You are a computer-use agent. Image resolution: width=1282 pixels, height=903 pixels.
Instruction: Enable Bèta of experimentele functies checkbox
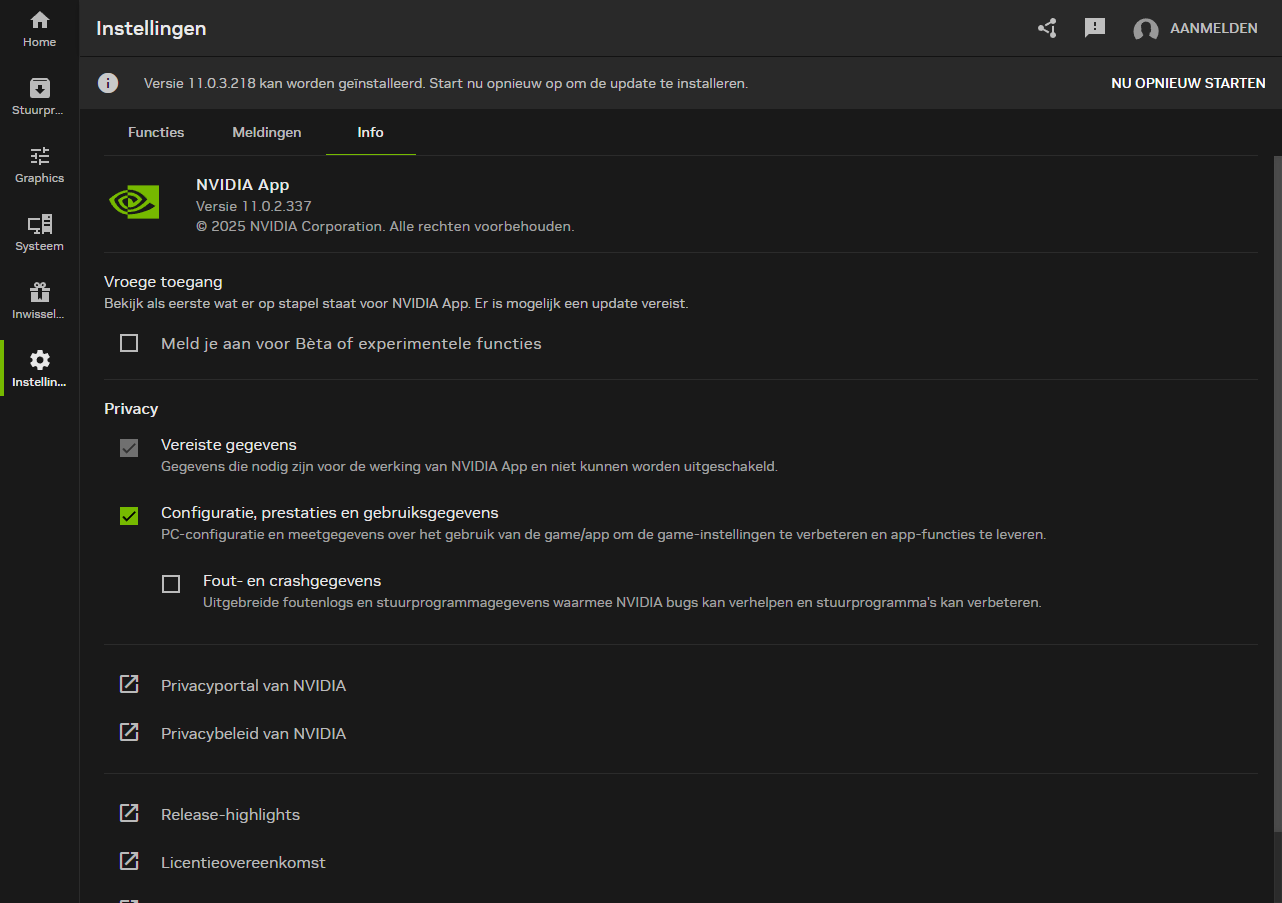129,343
